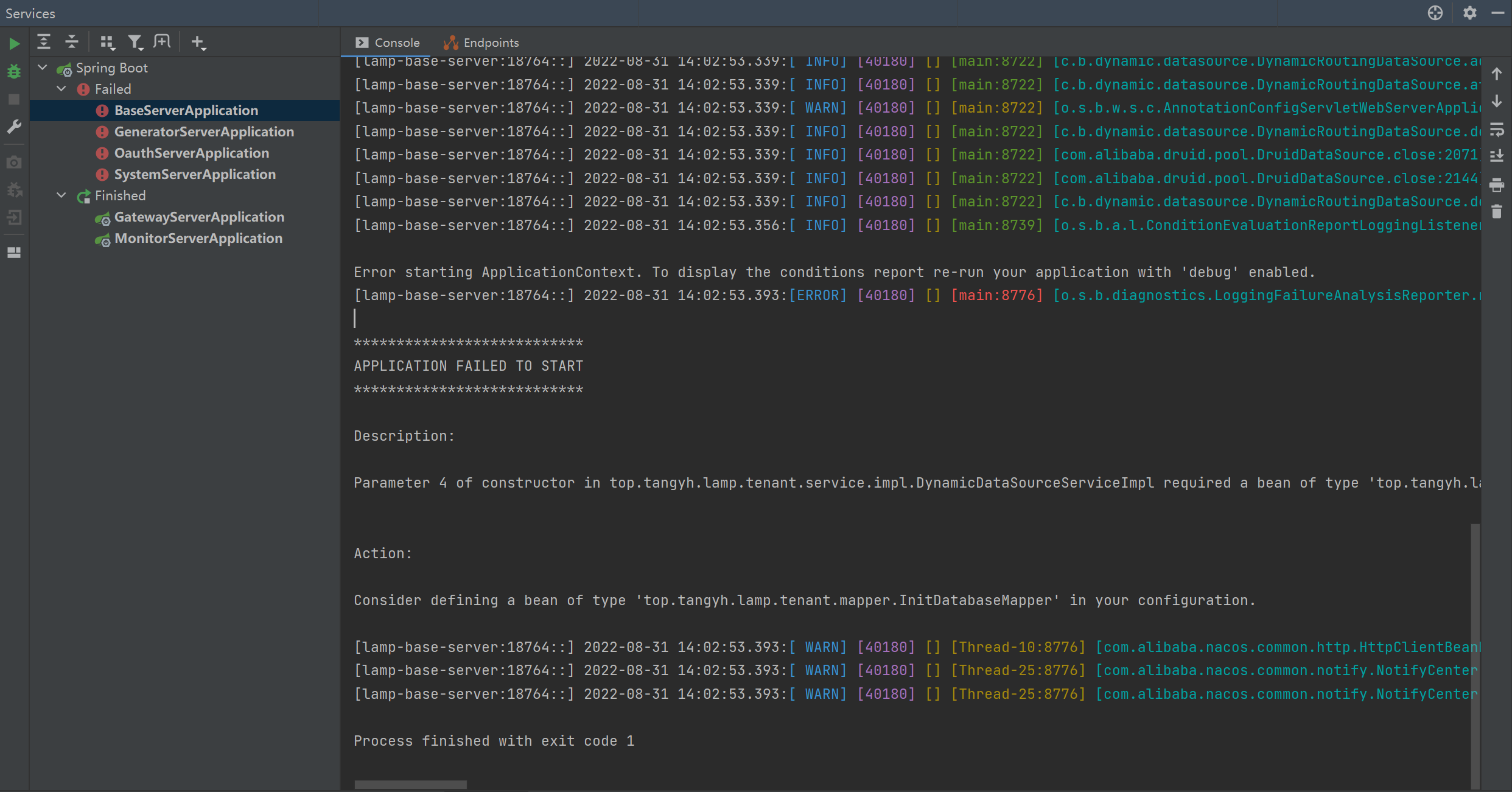Open the wrench edit configuration icon
Image resolution: width=1512 pixels, height=792 pixels.
point(14,127)
